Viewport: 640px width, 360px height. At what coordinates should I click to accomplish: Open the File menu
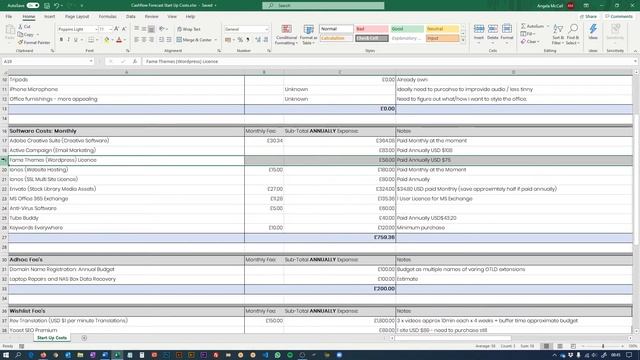point(9,17)
